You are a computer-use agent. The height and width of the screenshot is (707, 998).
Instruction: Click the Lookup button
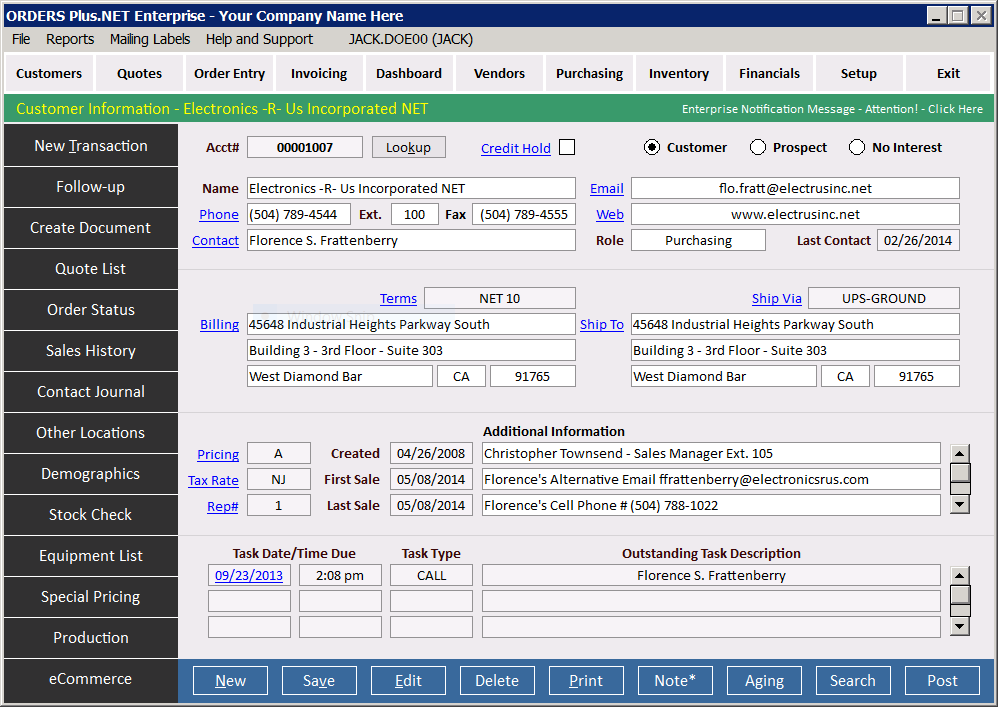[408, 148]
